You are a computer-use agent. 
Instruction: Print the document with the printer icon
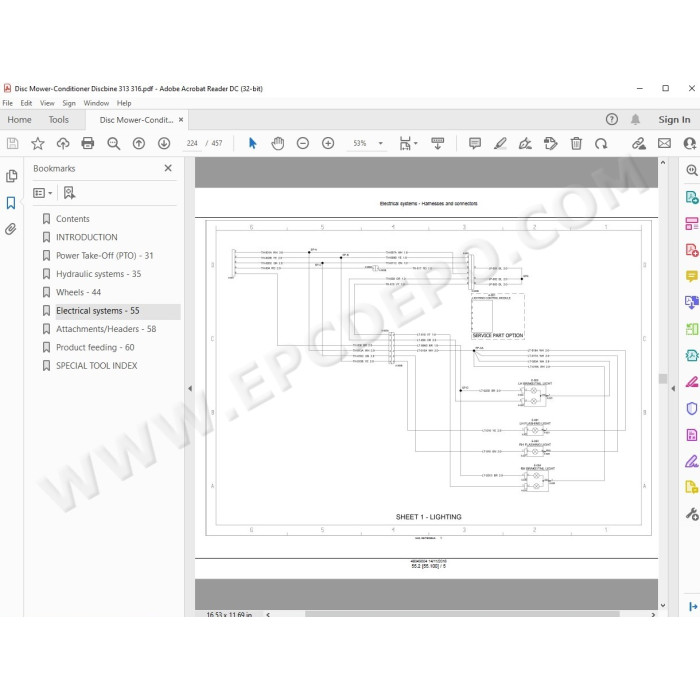pos(88,143)
